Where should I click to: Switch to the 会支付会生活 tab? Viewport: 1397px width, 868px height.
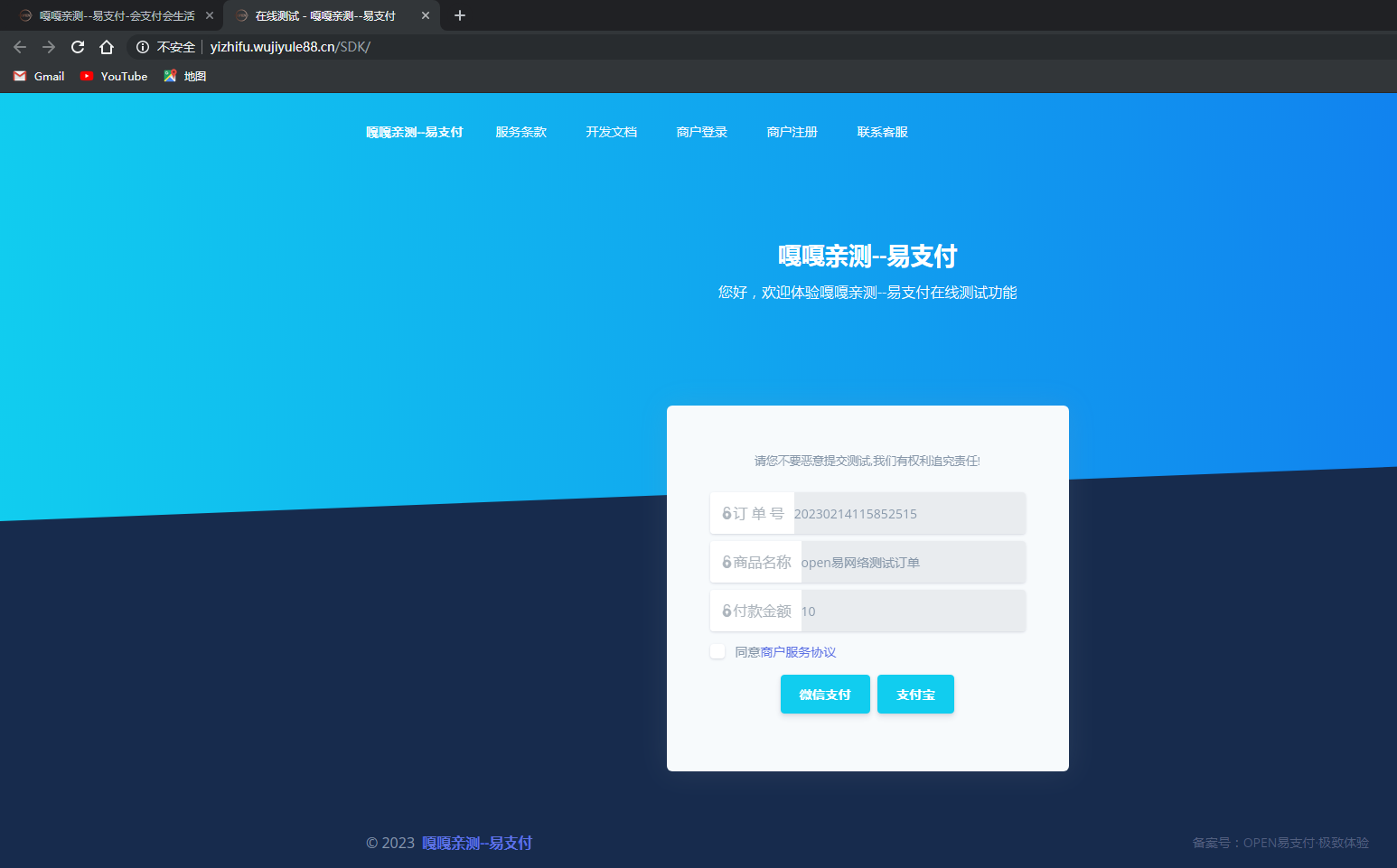(x=116, y=15)
